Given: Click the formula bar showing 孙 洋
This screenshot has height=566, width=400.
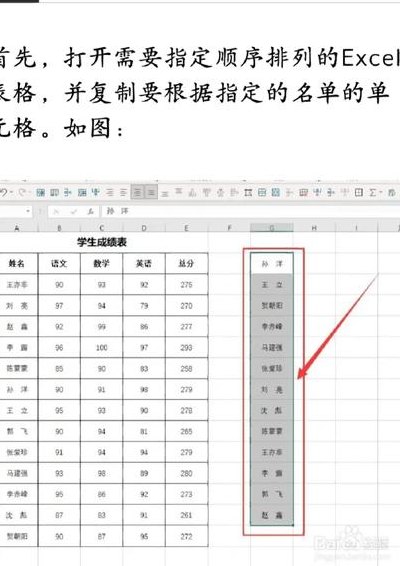Looking at the screenshot, I should pos(251,212).
